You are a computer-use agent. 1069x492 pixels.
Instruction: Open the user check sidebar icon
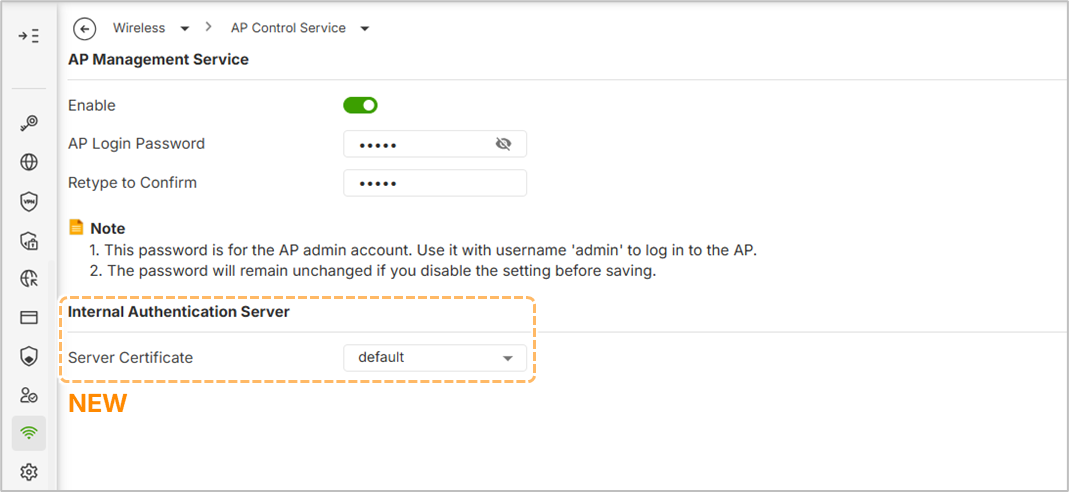(x=29, y=395)
